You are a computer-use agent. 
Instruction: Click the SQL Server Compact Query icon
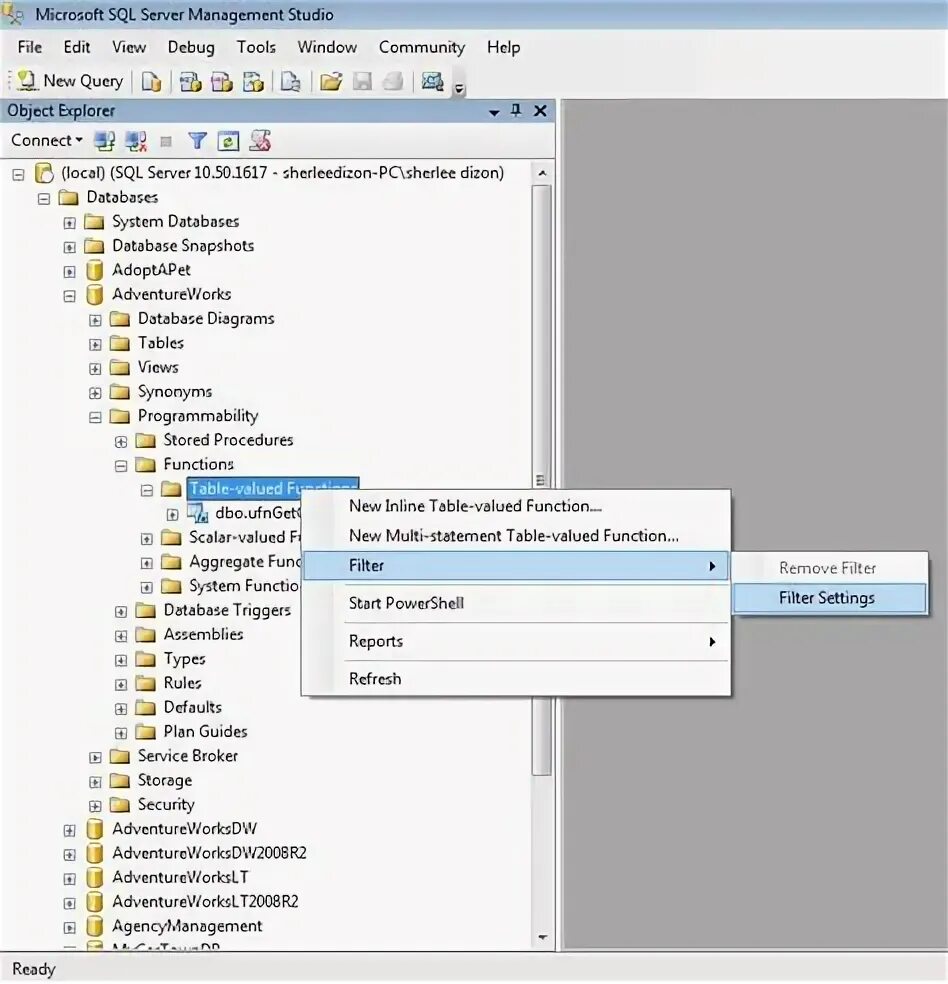290,82
